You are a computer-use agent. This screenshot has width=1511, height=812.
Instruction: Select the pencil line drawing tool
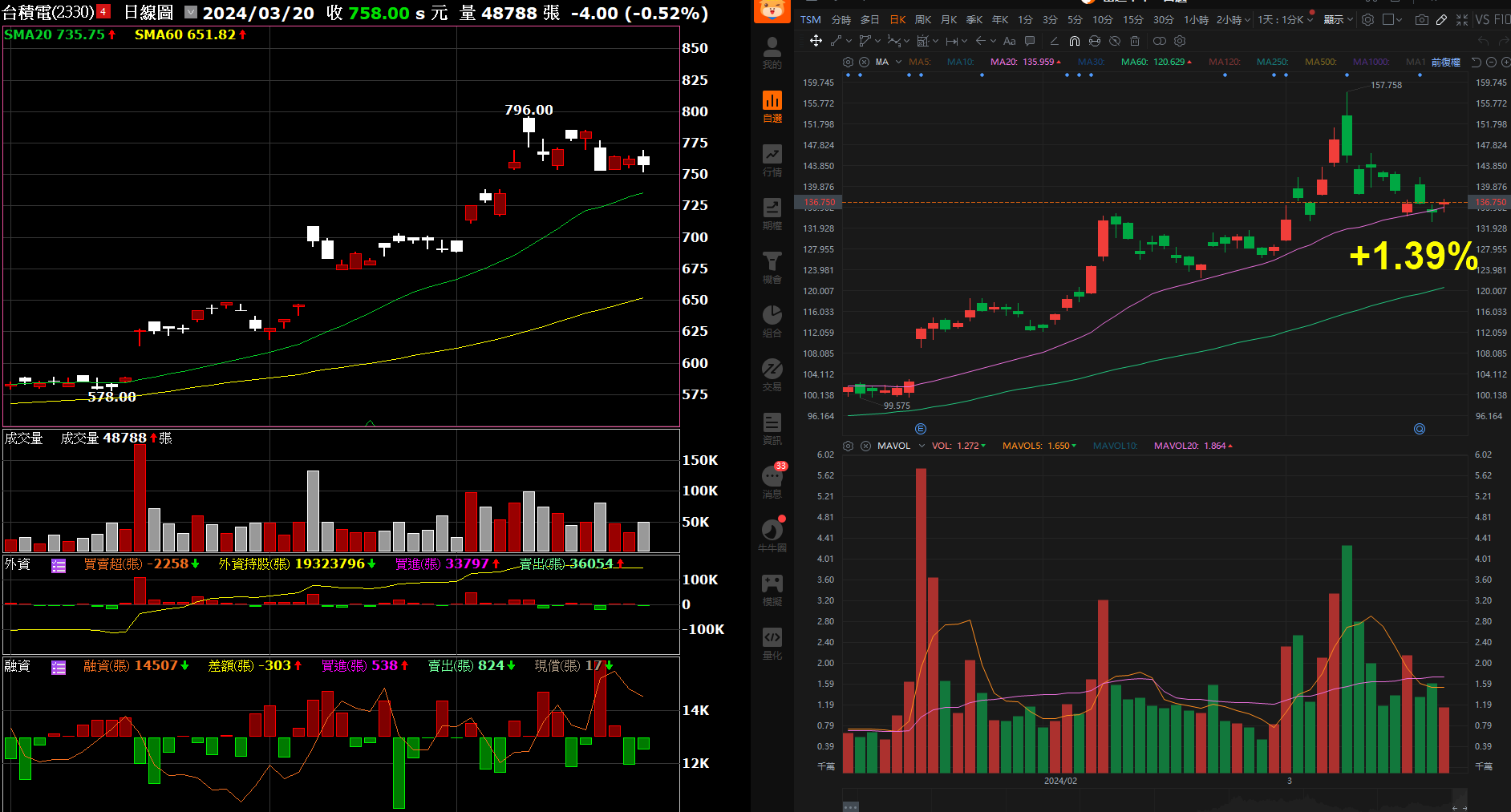[x=1055, y=41]
